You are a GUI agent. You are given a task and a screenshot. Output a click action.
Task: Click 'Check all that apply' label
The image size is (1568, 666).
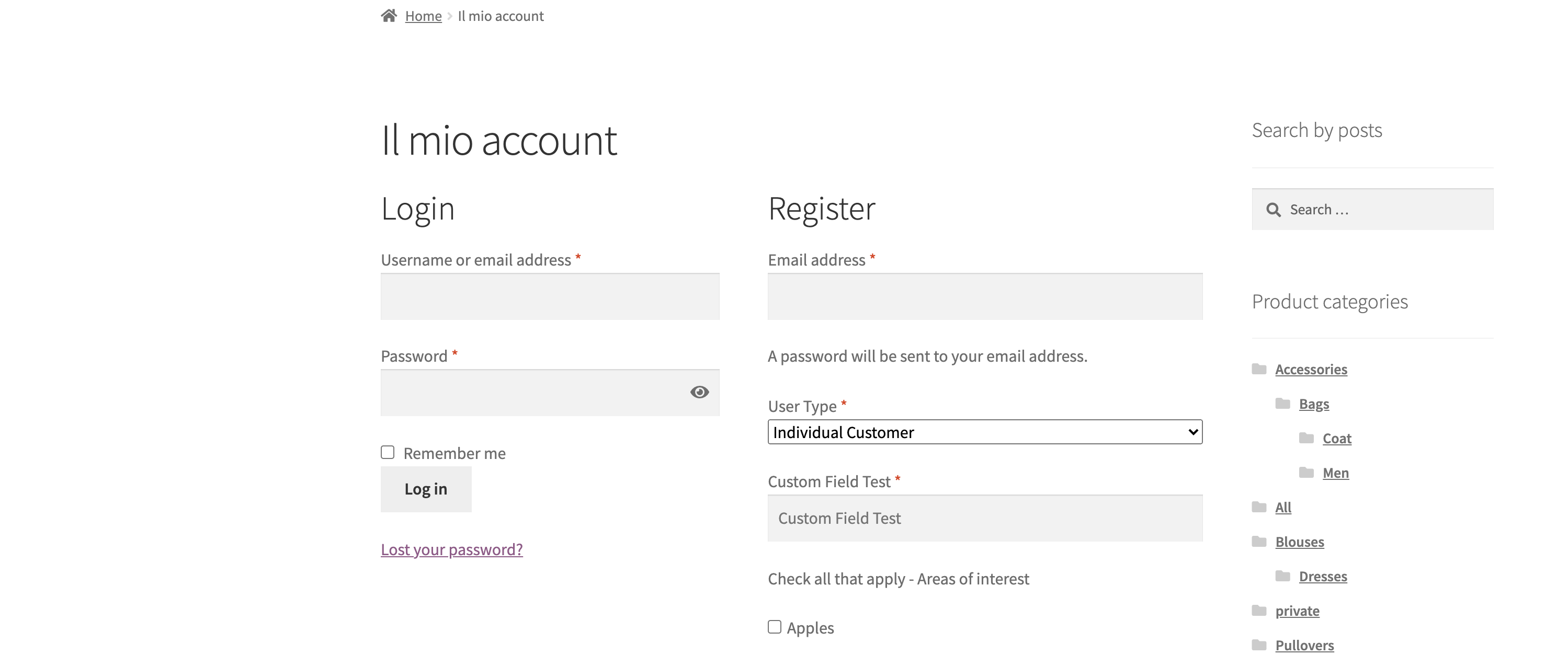(899, 579)
